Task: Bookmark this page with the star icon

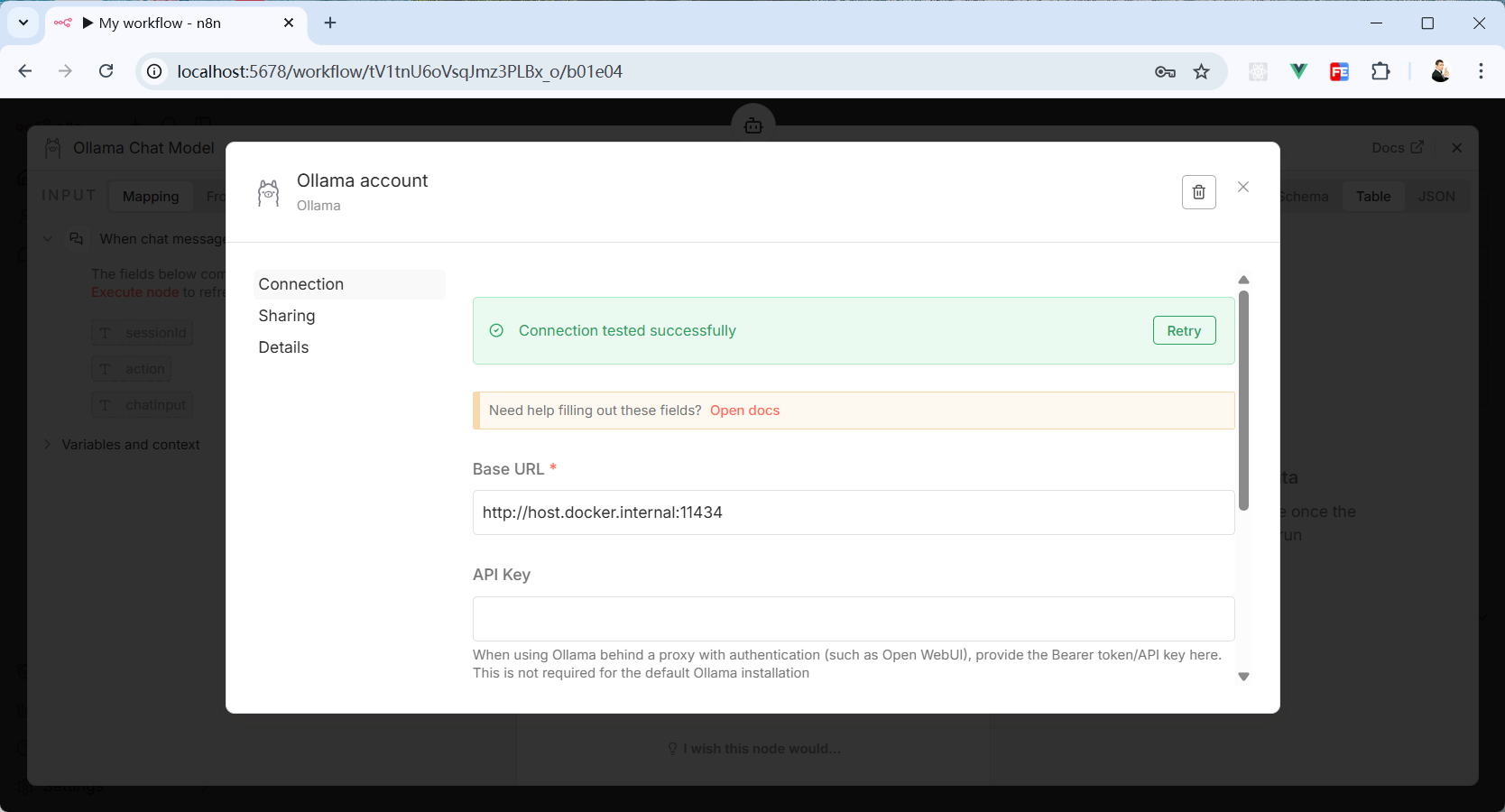Action: point(1201,71)
